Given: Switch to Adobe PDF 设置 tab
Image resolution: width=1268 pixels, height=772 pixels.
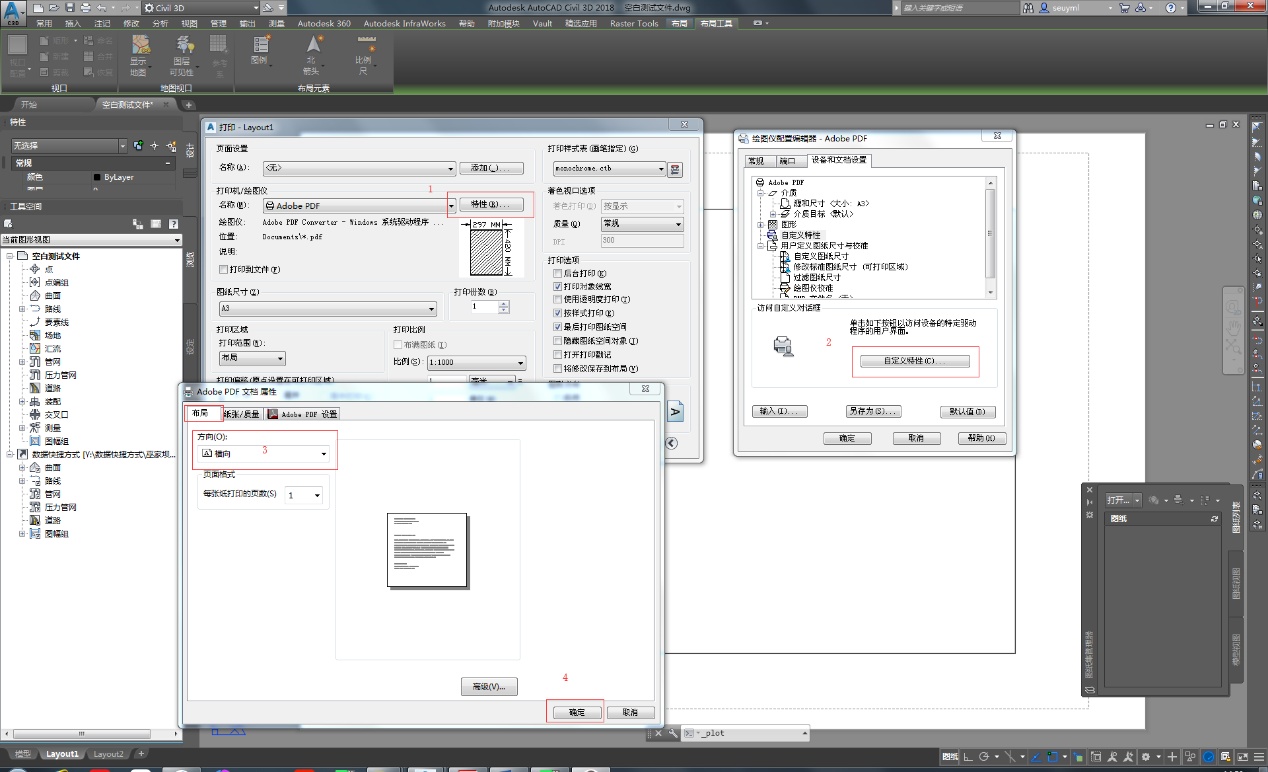Looking at the screenshot, I should 303,413.
